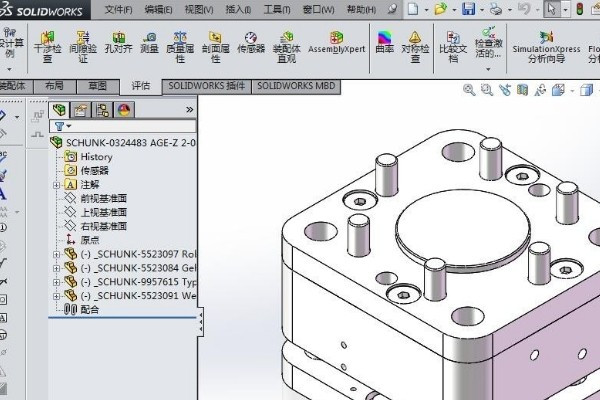Viewport: 600px width, 400px height.
Task: Open SimulationXpress 分析向导
Action: [x=546, y=47]
